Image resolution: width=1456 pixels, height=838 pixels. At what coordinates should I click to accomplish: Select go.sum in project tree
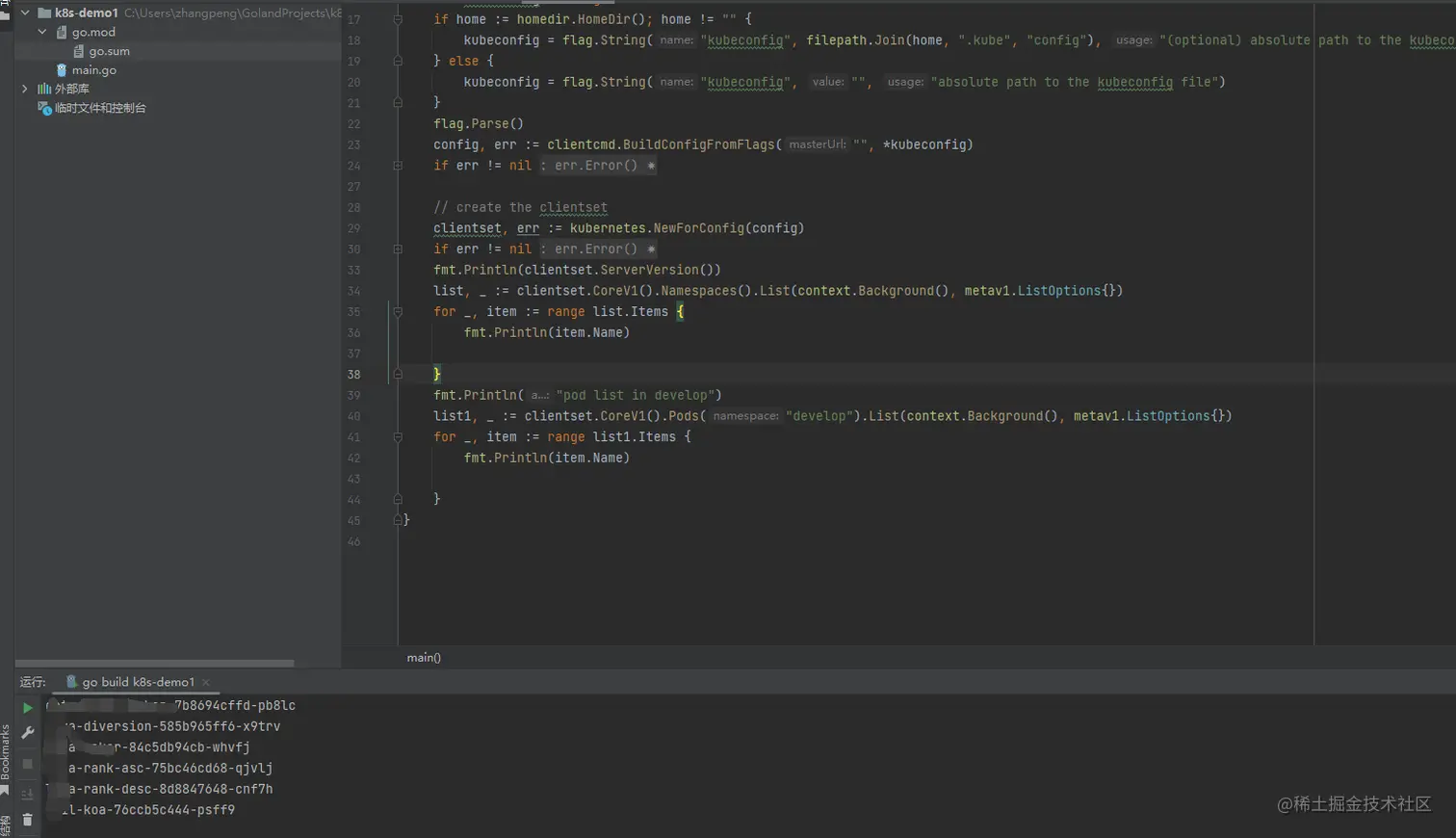coord(110,51)
